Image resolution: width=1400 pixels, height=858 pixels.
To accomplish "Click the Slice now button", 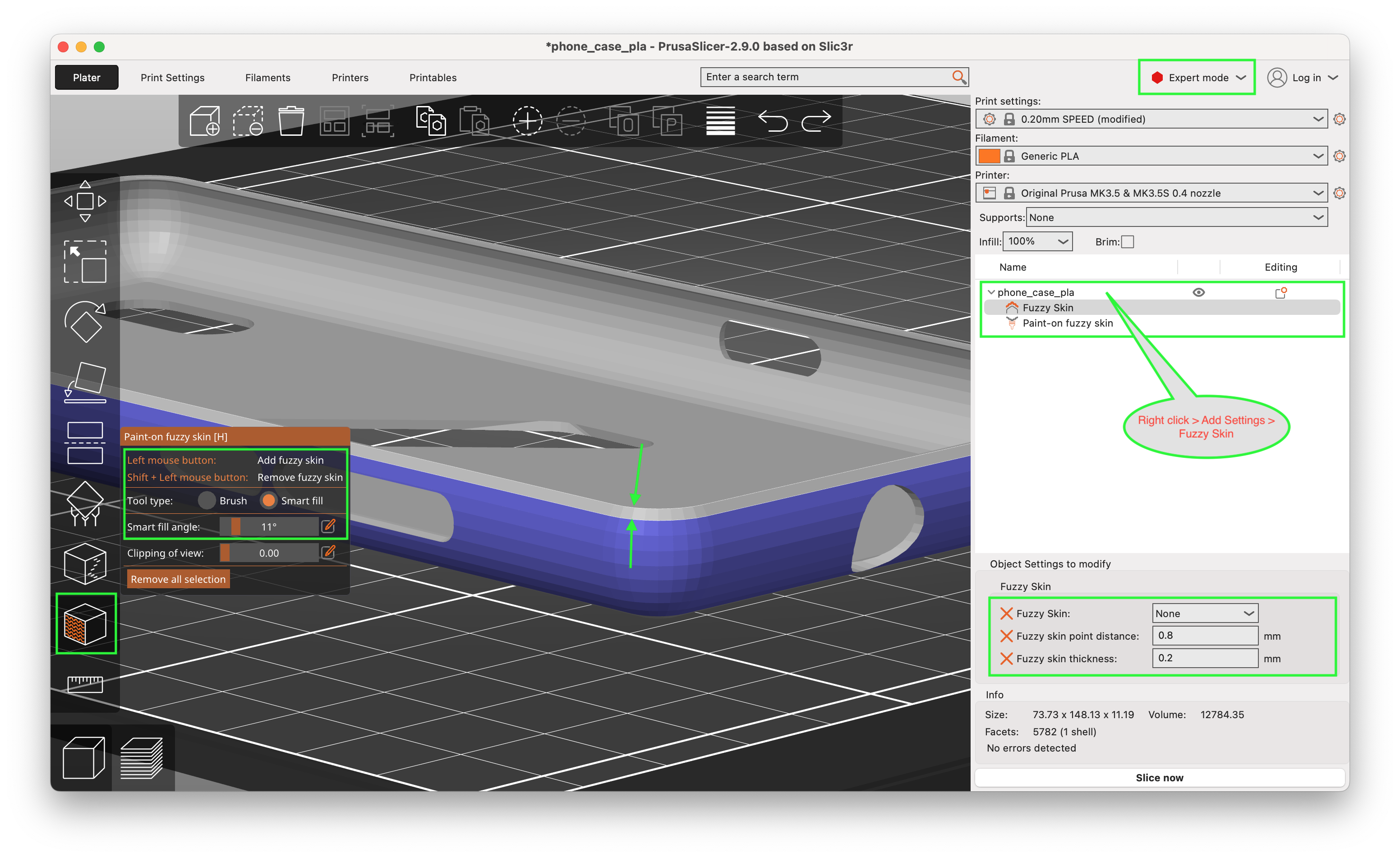I will click(1159, 777).
